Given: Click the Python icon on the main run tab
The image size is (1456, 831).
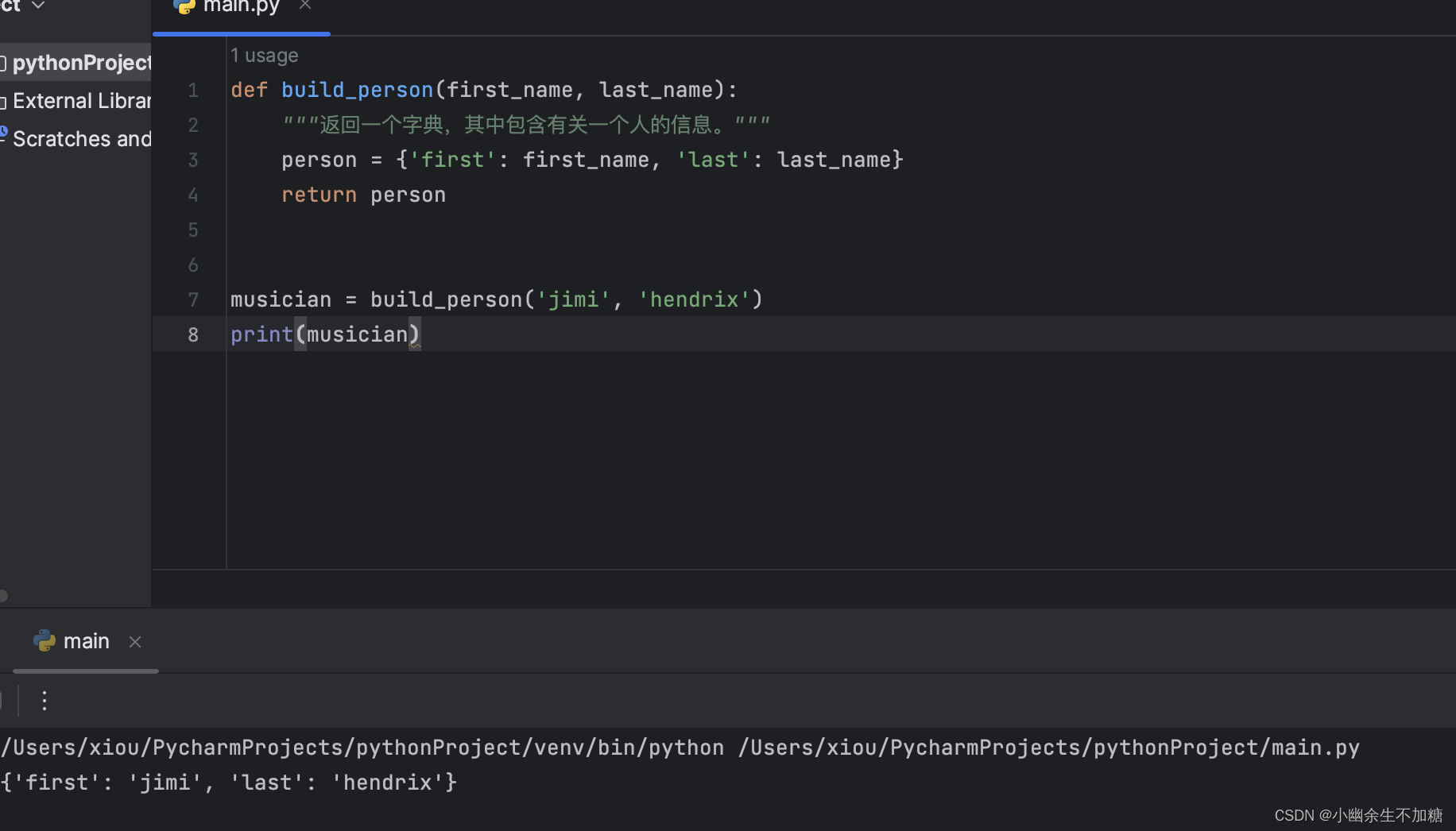Looking at the screenshot, I should pos(45,641).
